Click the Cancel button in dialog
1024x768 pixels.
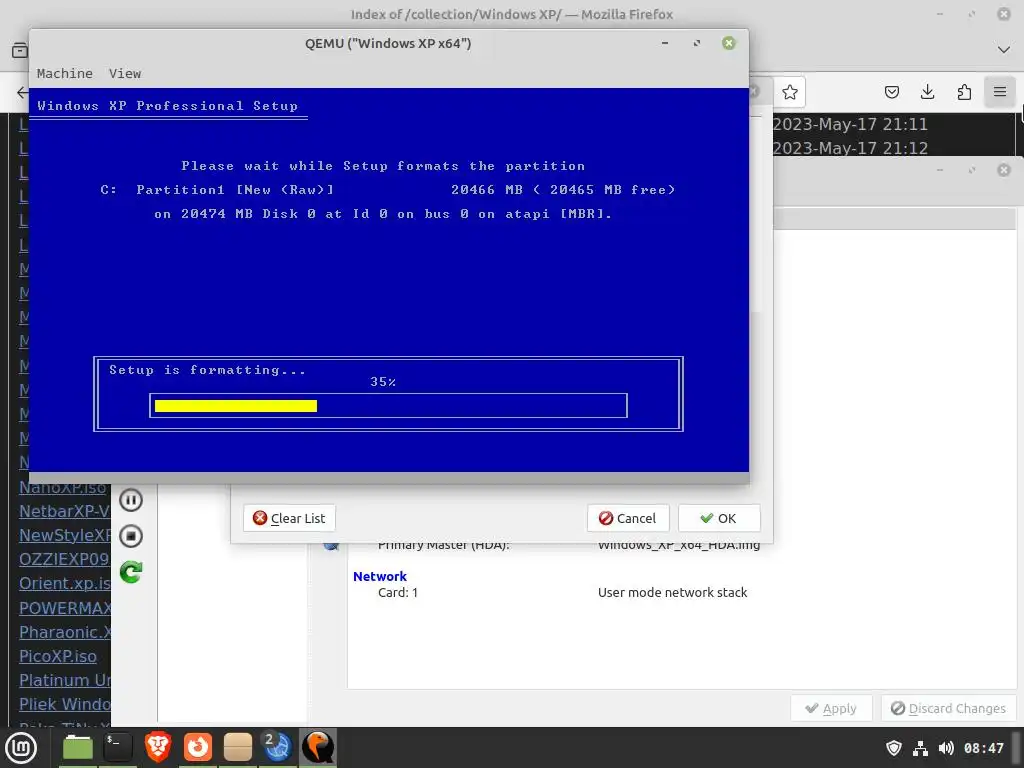point(628,518)
